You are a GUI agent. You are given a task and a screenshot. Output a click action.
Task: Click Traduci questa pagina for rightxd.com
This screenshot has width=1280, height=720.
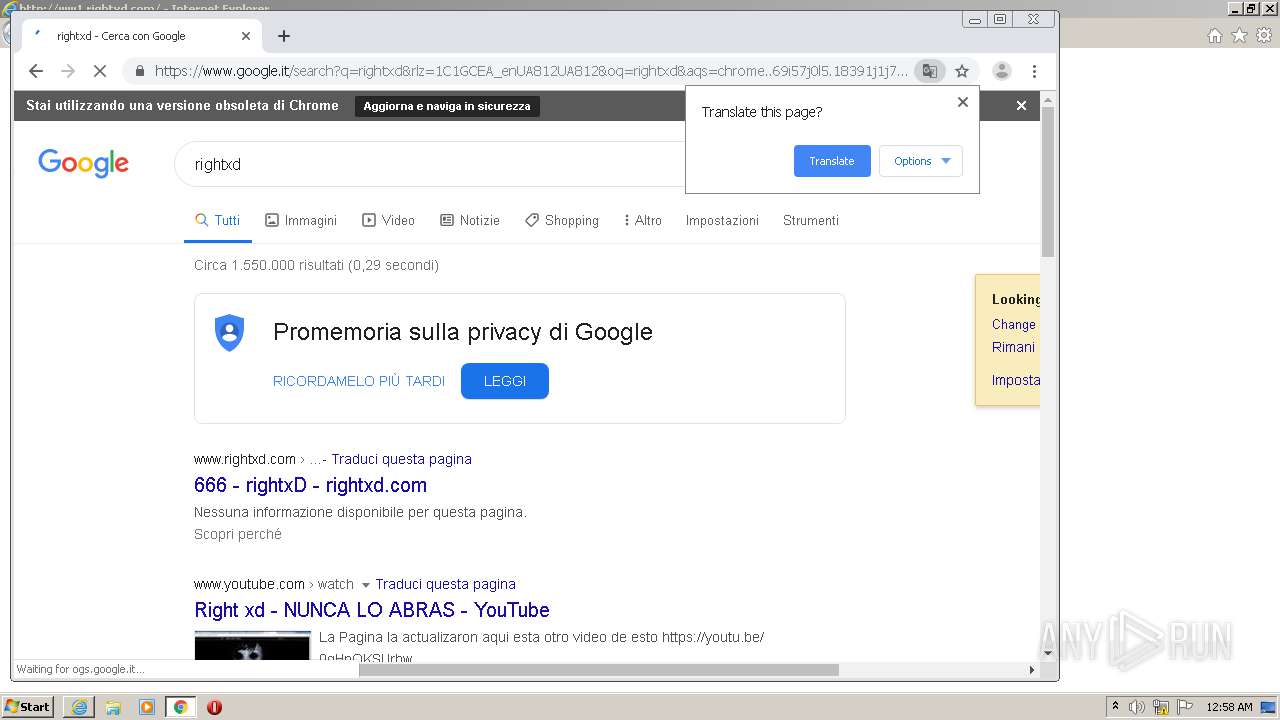[x=401, y=459]
